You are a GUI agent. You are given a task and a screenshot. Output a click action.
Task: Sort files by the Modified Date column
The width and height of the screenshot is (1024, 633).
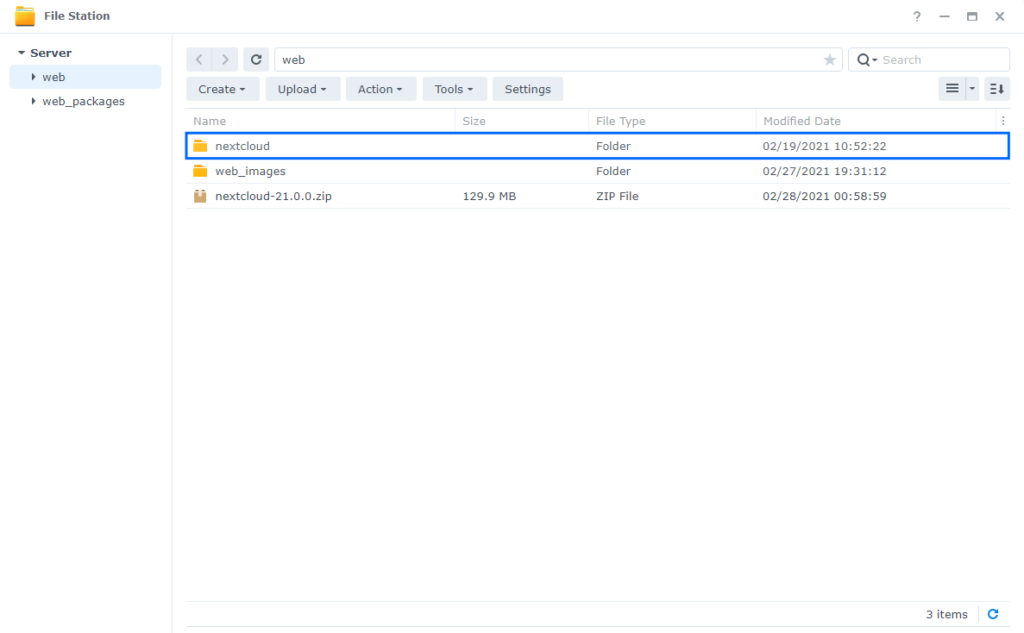pos(801,120)
